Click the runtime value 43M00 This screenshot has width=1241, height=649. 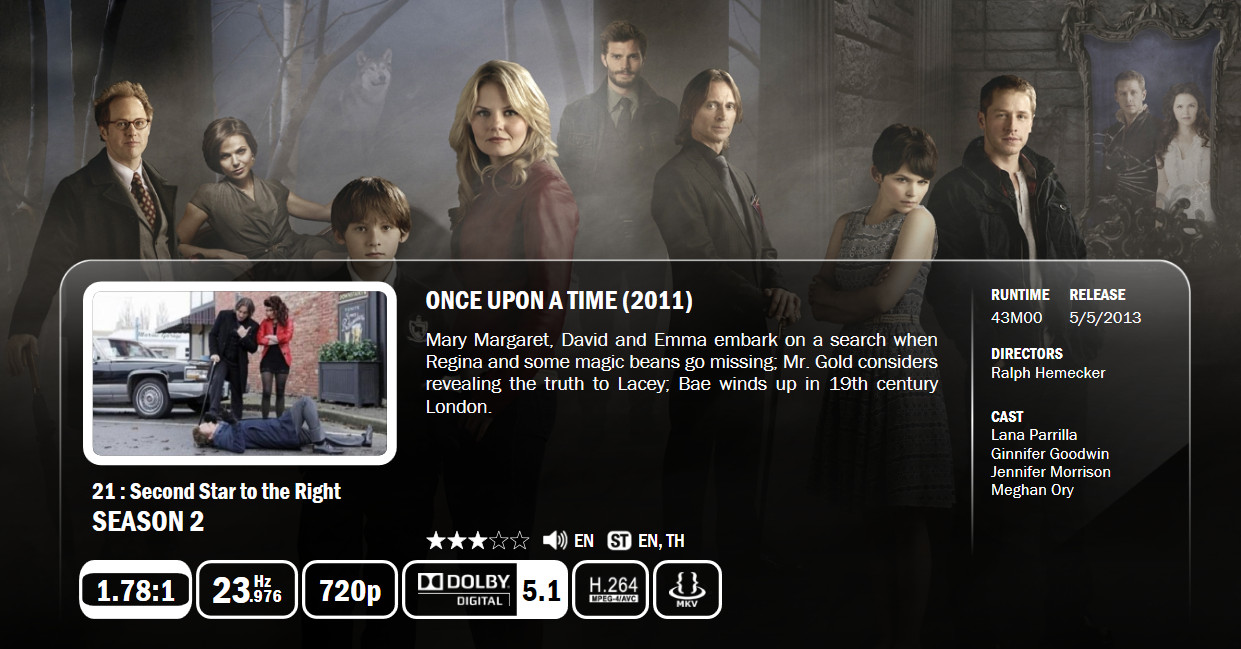[x=1017, y=318]
